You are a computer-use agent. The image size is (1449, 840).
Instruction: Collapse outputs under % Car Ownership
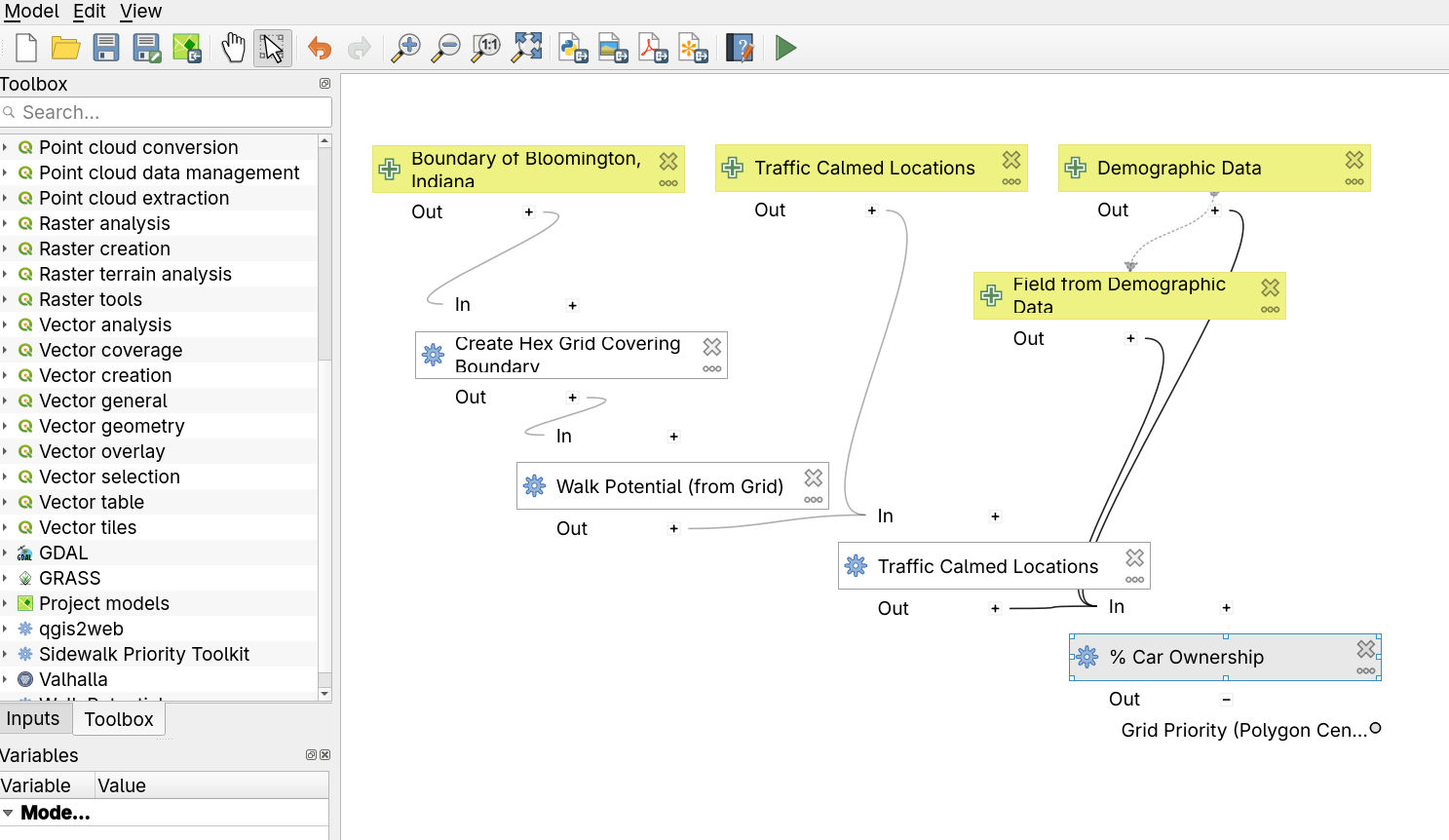coord(1226,699)
